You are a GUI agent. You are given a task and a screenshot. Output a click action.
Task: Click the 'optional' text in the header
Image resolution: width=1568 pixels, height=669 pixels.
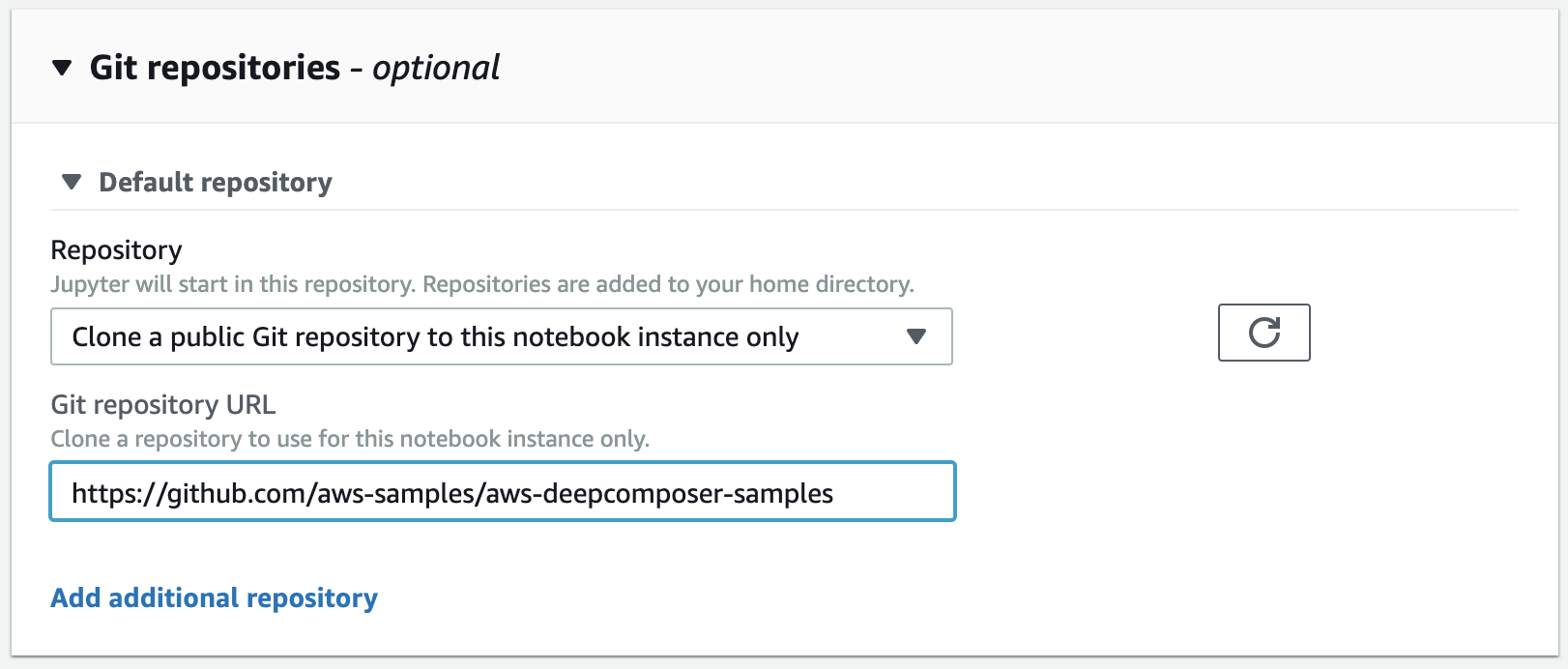(436, 68)
